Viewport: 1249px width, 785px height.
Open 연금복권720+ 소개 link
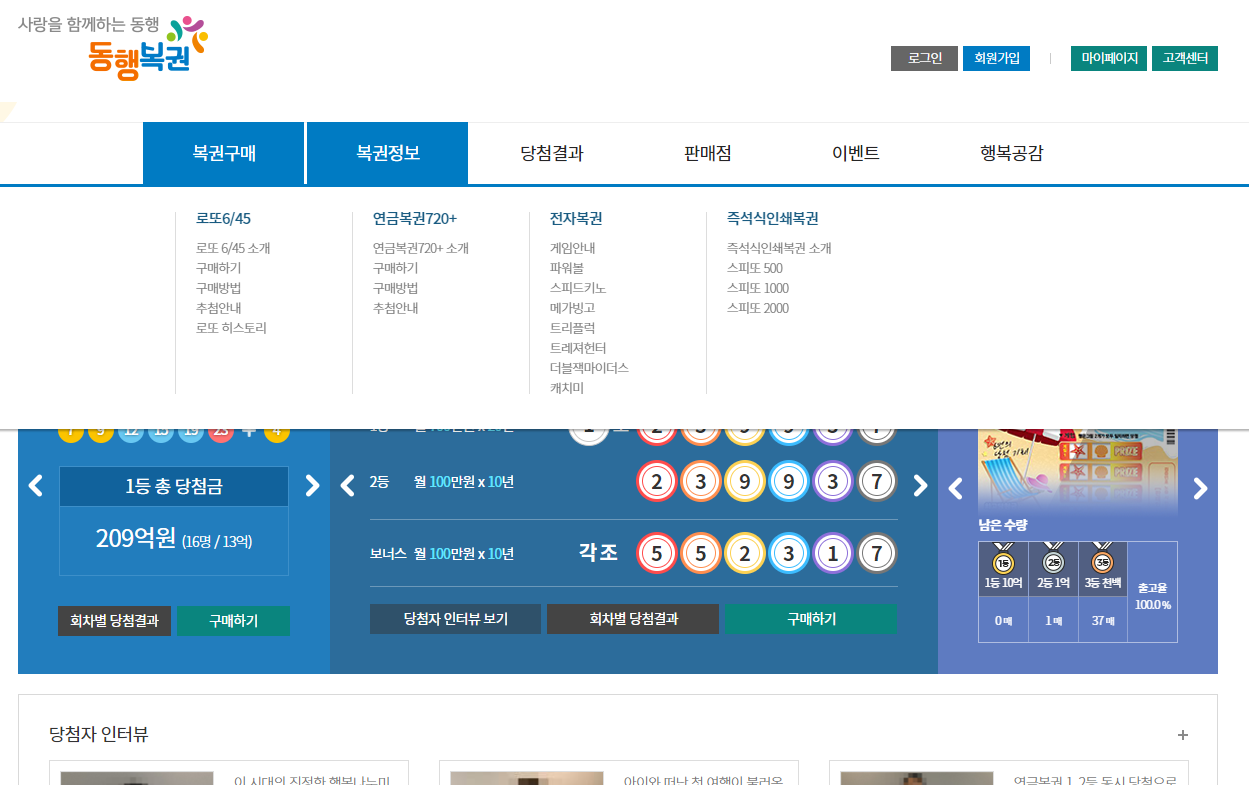421,248
